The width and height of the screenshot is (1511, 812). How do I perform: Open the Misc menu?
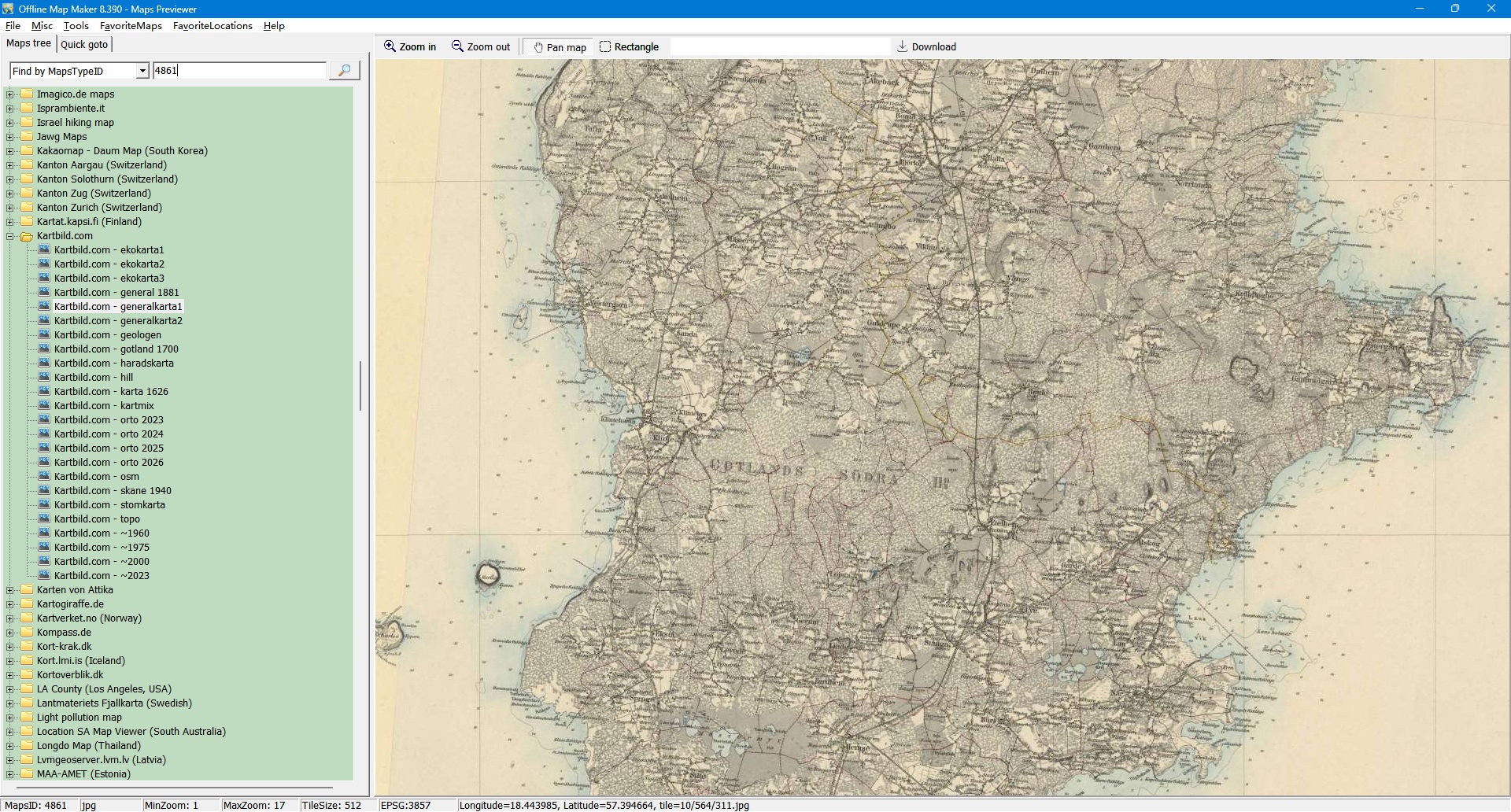coord(42,26)
